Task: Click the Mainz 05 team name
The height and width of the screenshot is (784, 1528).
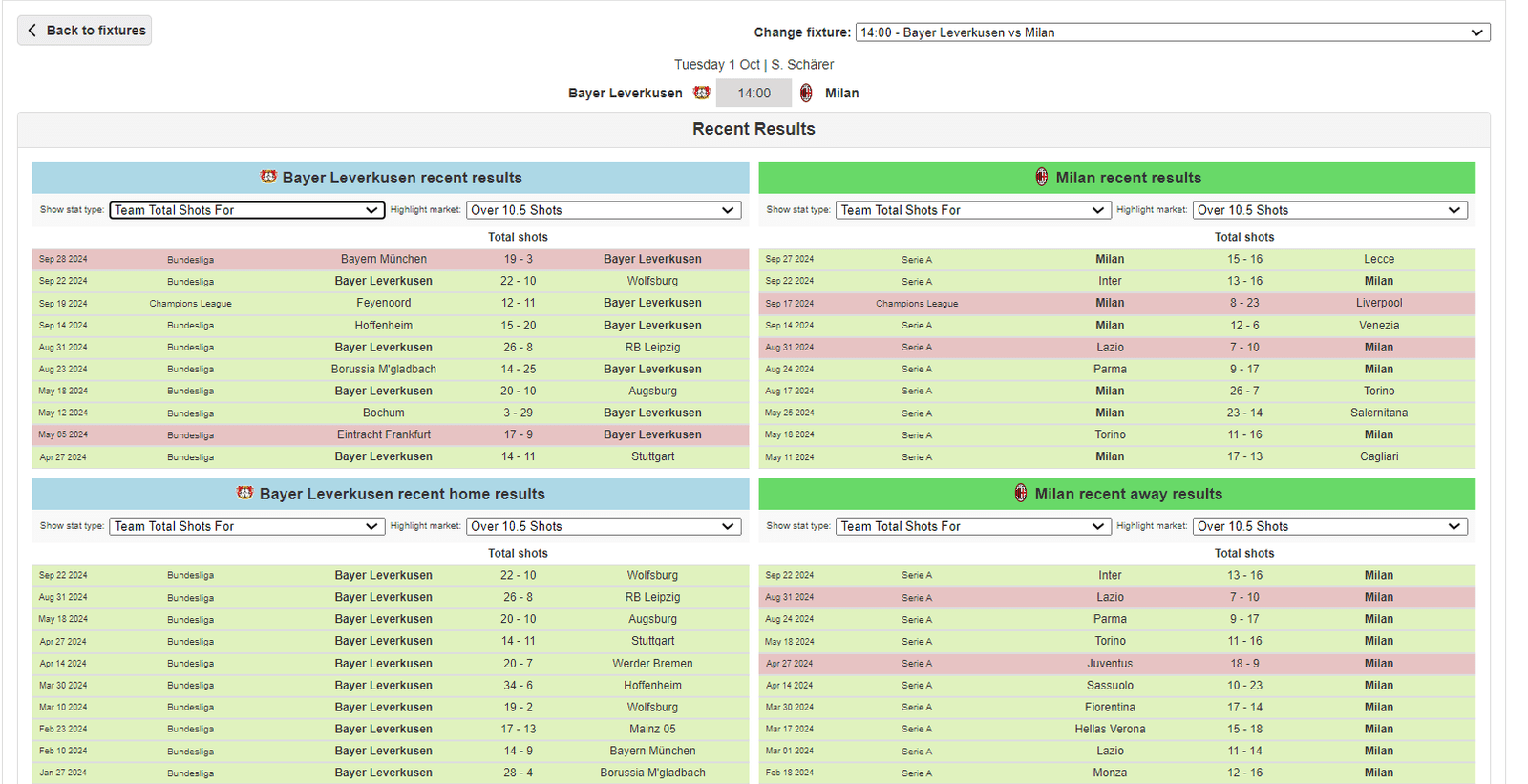Action: pos(653,729)
